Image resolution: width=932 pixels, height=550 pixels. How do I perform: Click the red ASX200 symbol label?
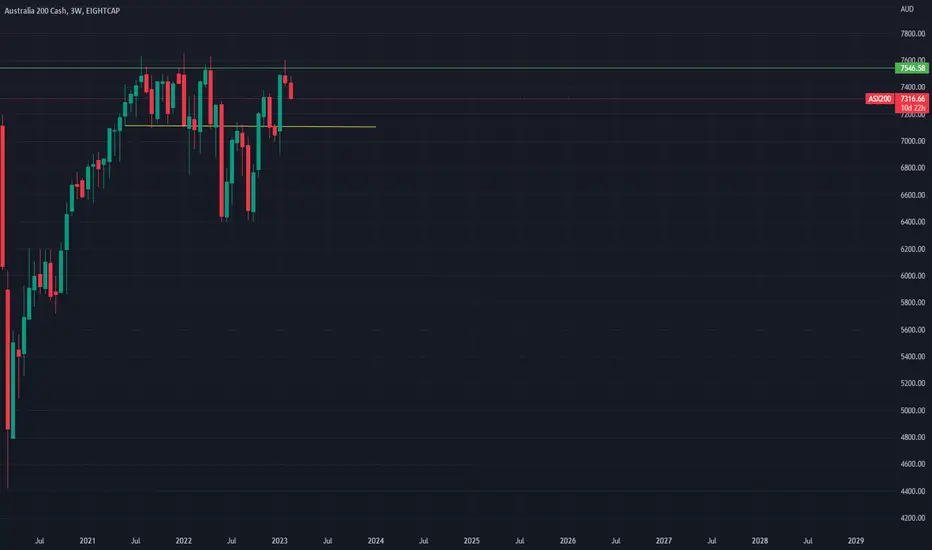coord(880,99)
